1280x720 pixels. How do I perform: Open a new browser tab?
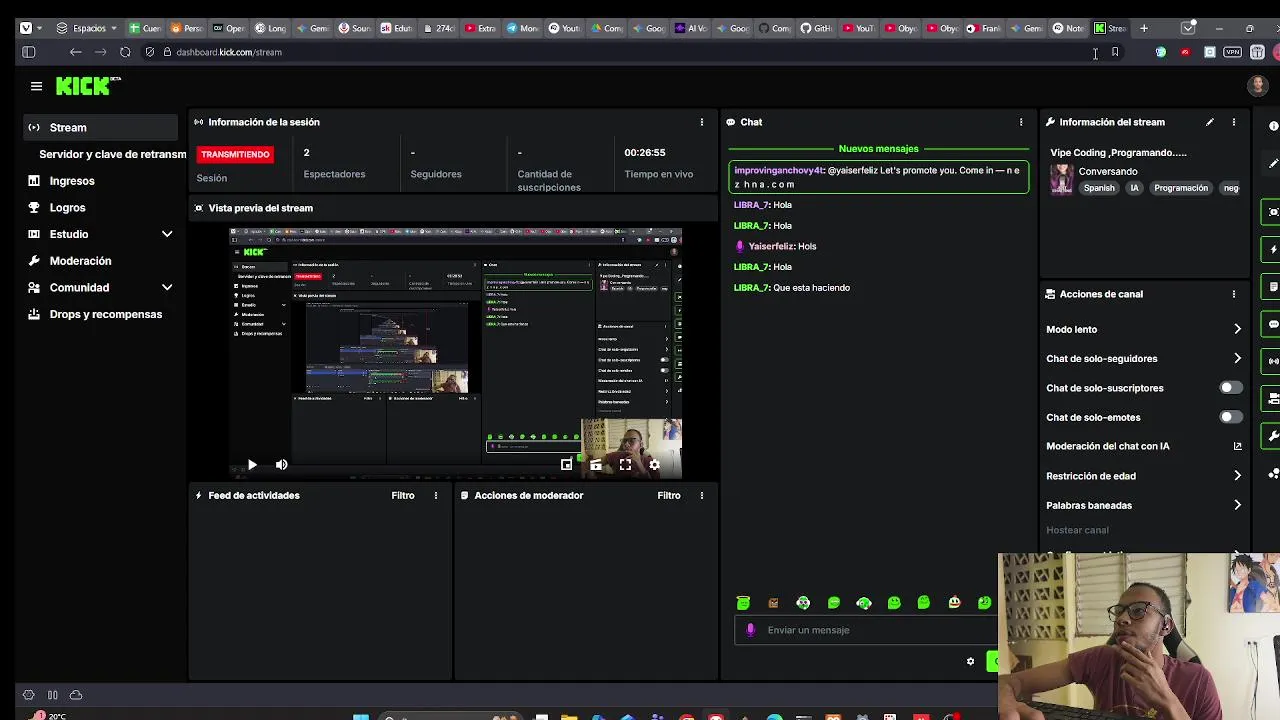[x=1144, y=28]
